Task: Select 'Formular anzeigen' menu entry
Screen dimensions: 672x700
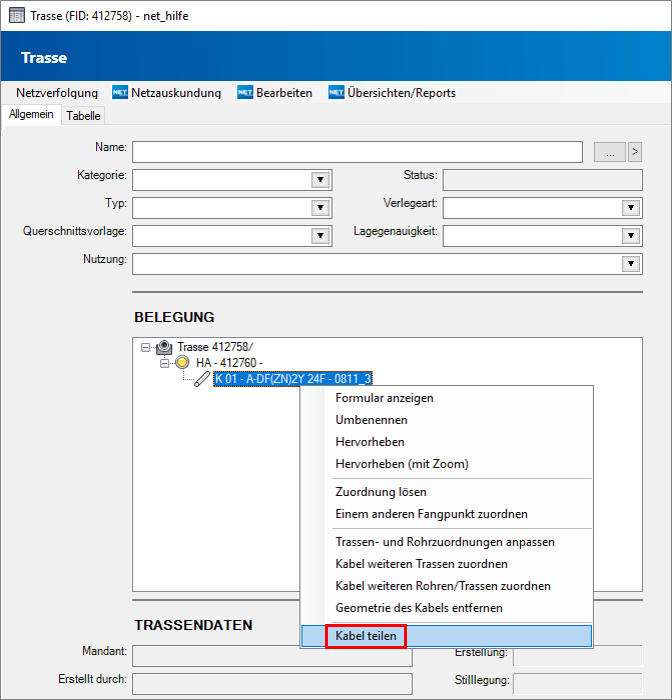Action: pos(384,398)
